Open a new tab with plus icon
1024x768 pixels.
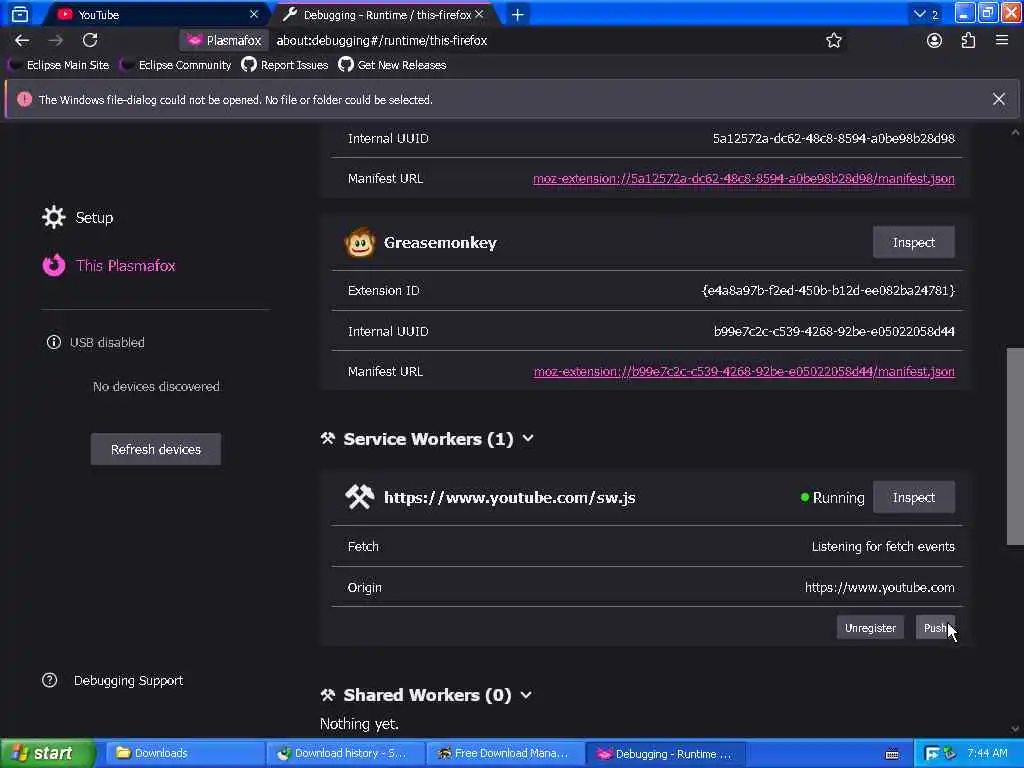pyautogui.click(x=517, y=14)
